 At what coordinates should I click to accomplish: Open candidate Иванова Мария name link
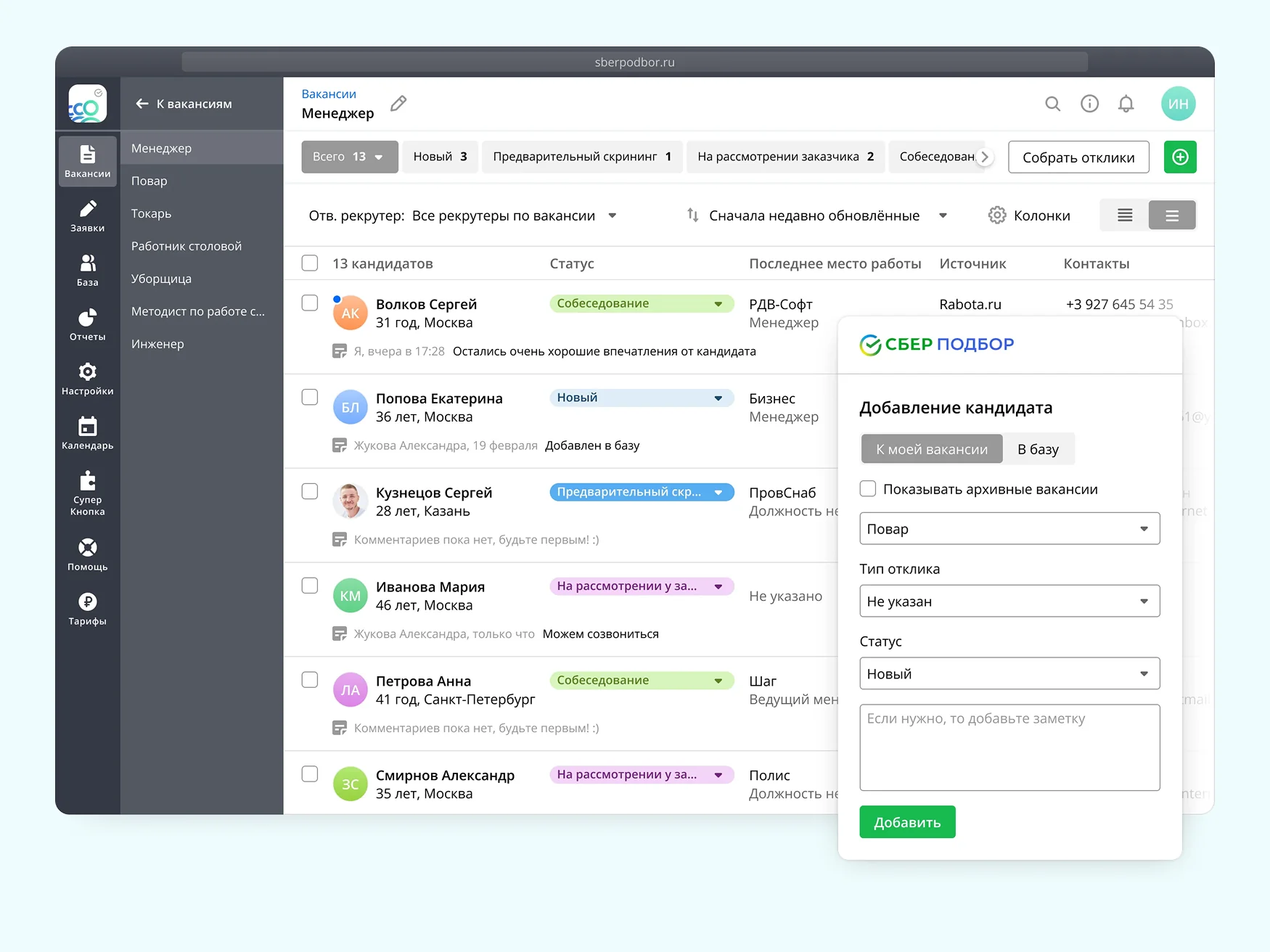[x=430, y=587]
